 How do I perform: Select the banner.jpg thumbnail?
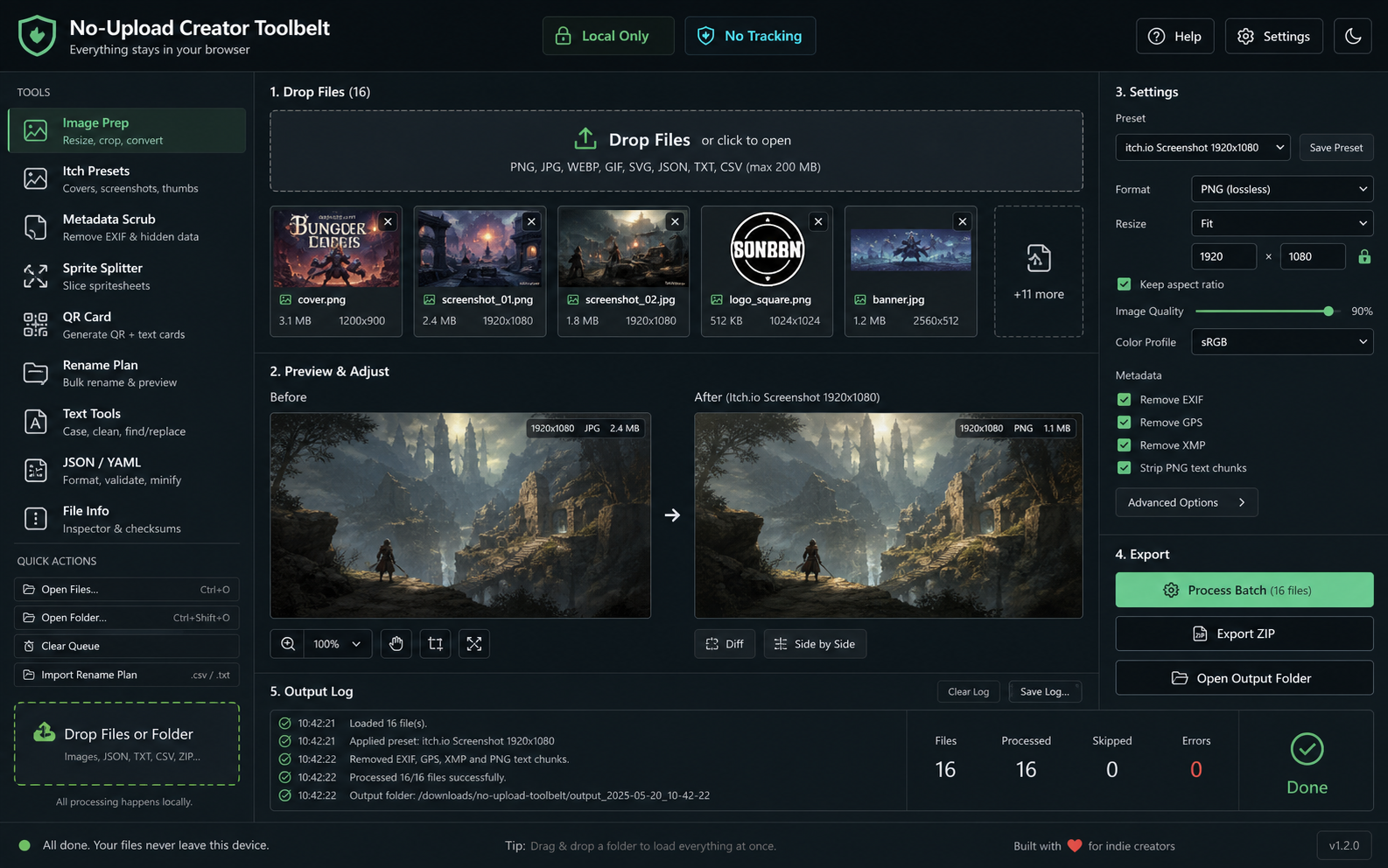(x=911, y=249)
